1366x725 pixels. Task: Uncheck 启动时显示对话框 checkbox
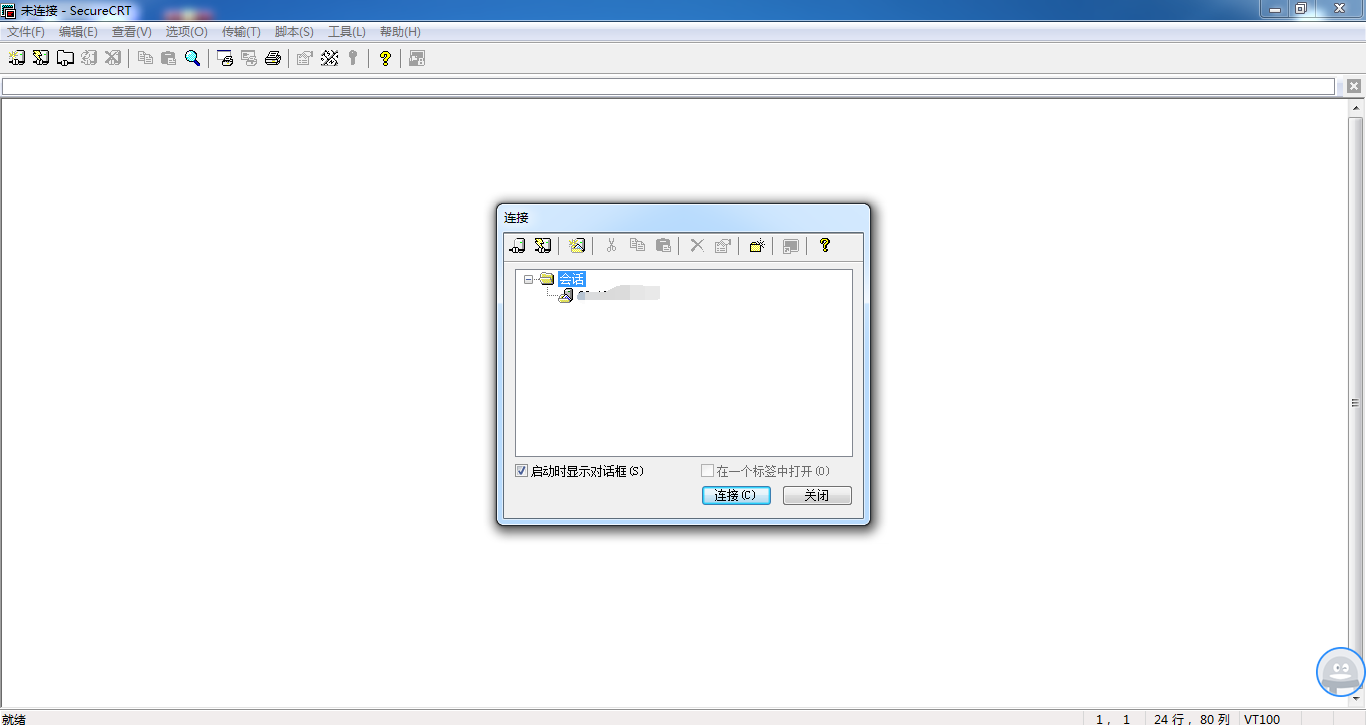(522, 471)
